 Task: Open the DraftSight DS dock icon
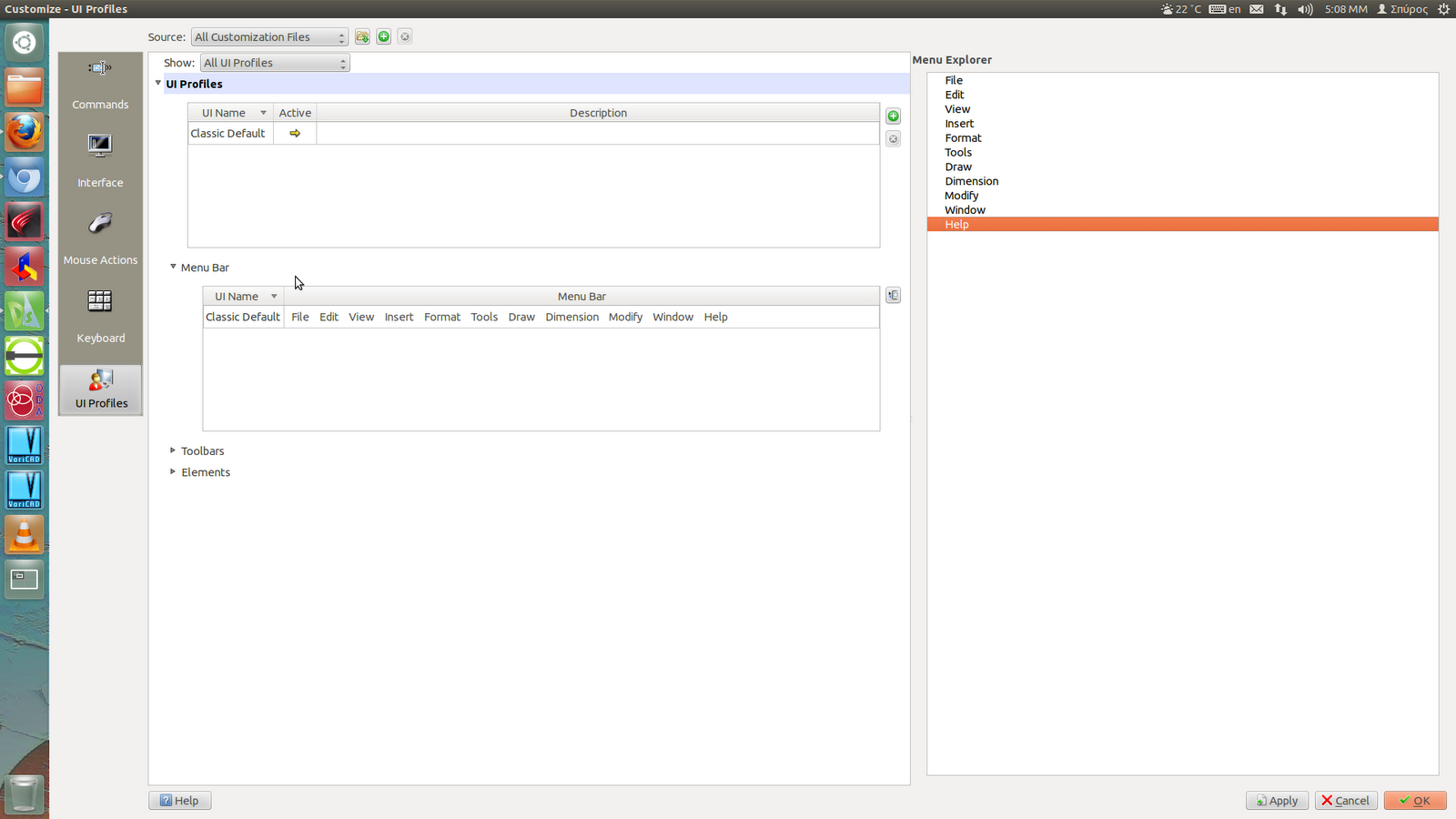click(x=25, y=311)
